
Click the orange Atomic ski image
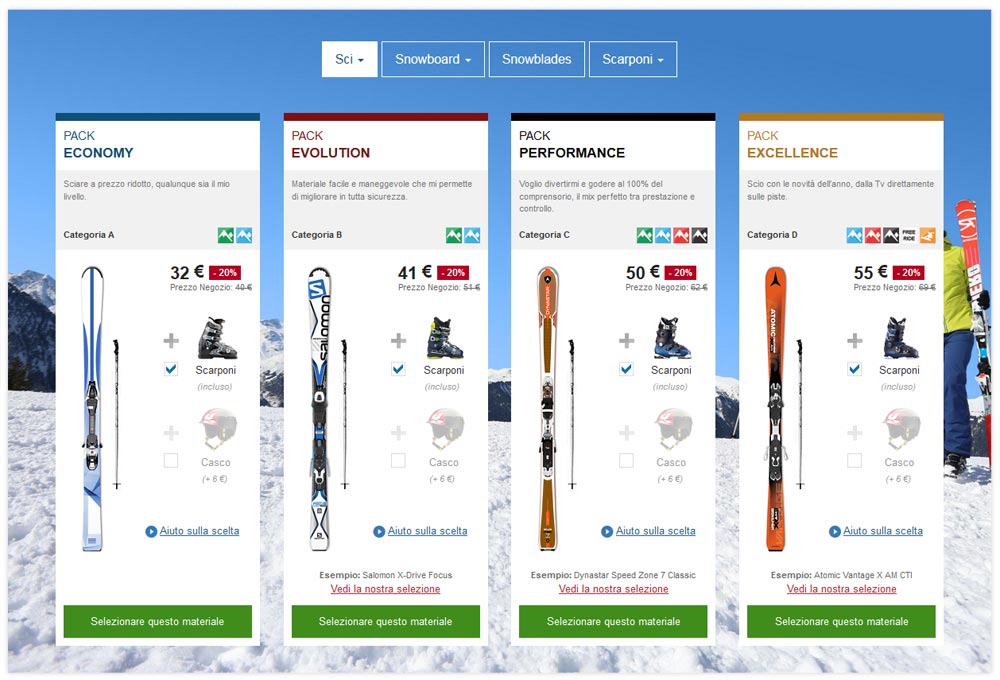[x=776, y=409]
